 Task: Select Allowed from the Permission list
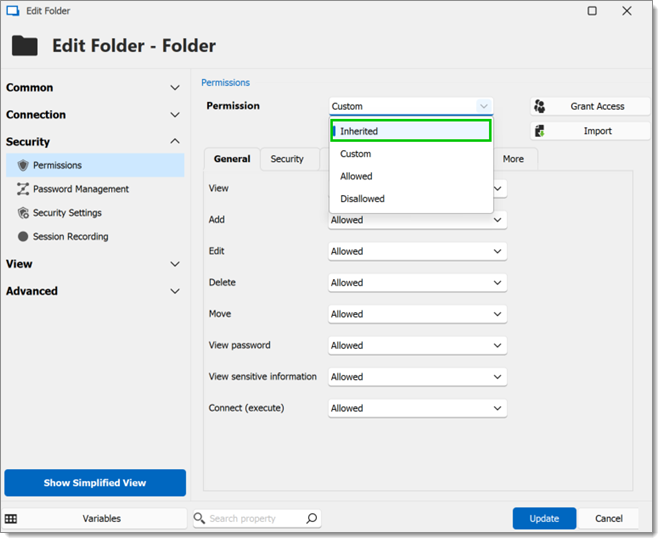(411, 176)
